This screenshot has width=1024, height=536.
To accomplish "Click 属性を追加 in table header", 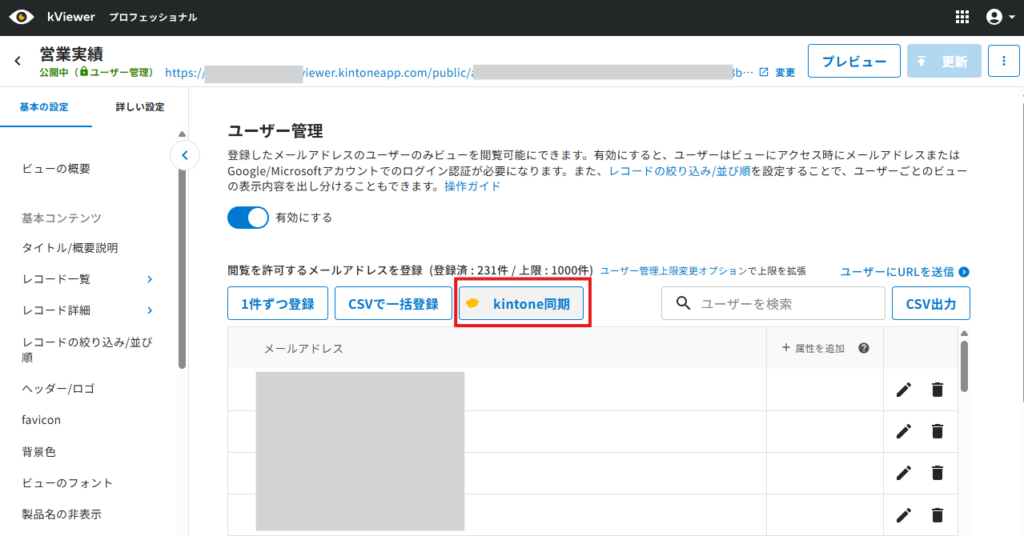I will (x=813, y=349).
